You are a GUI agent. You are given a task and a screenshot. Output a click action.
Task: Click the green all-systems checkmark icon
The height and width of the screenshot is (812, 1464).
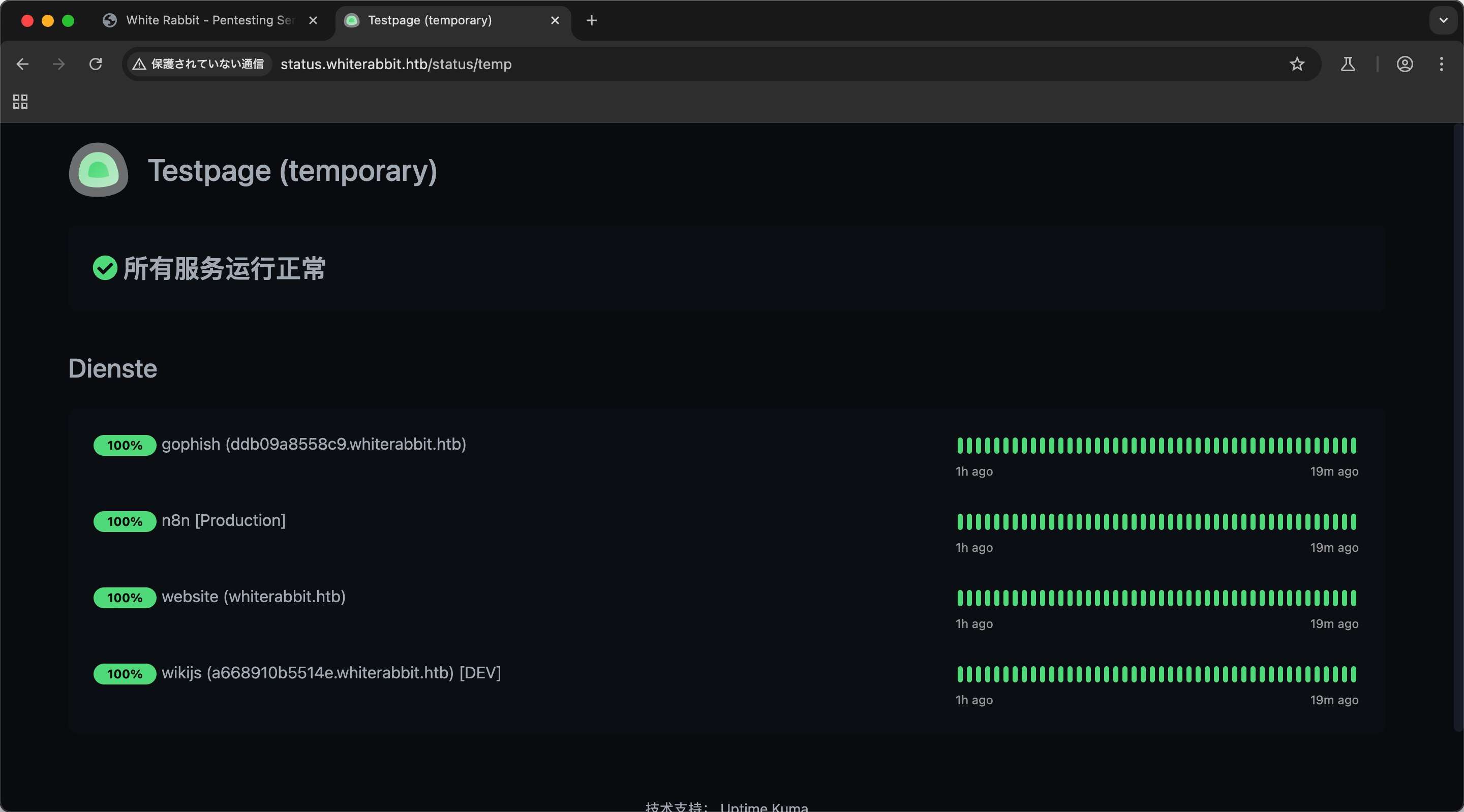pyautogui.click(x=105, y=268)
